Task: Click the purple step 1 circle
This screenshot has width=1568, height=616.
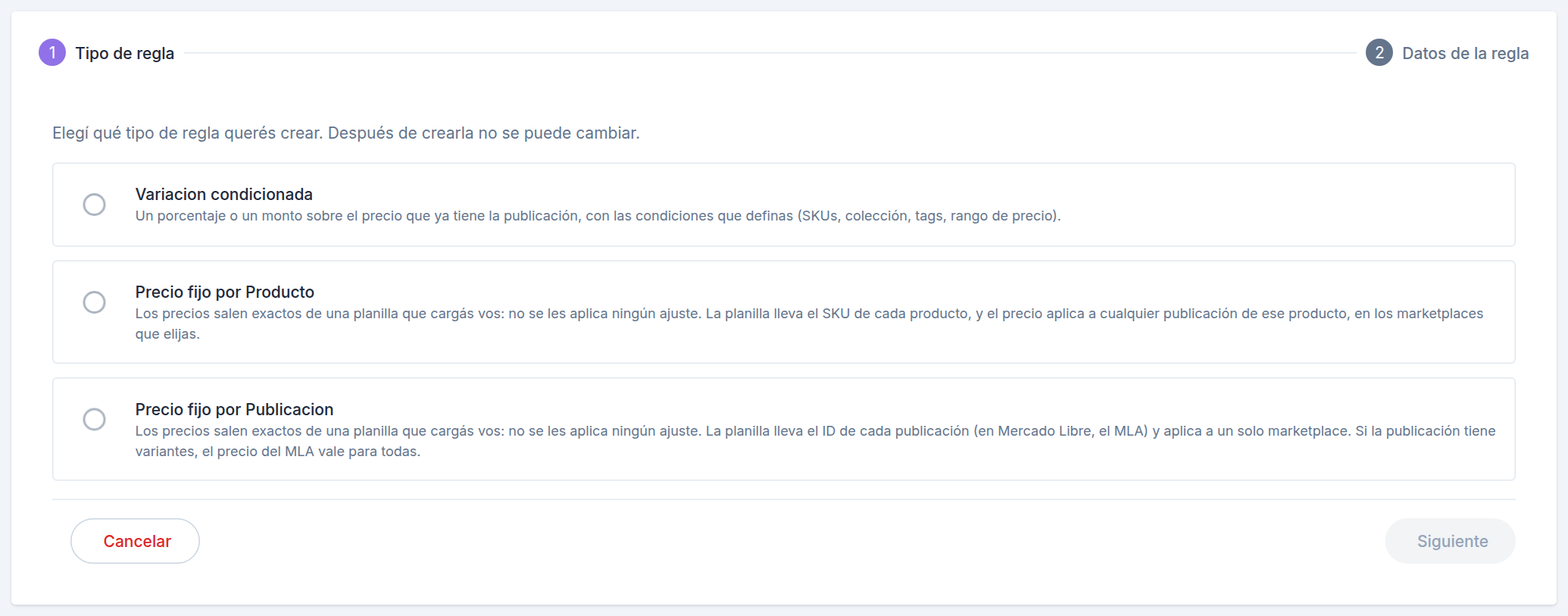Action: [52, 53]
